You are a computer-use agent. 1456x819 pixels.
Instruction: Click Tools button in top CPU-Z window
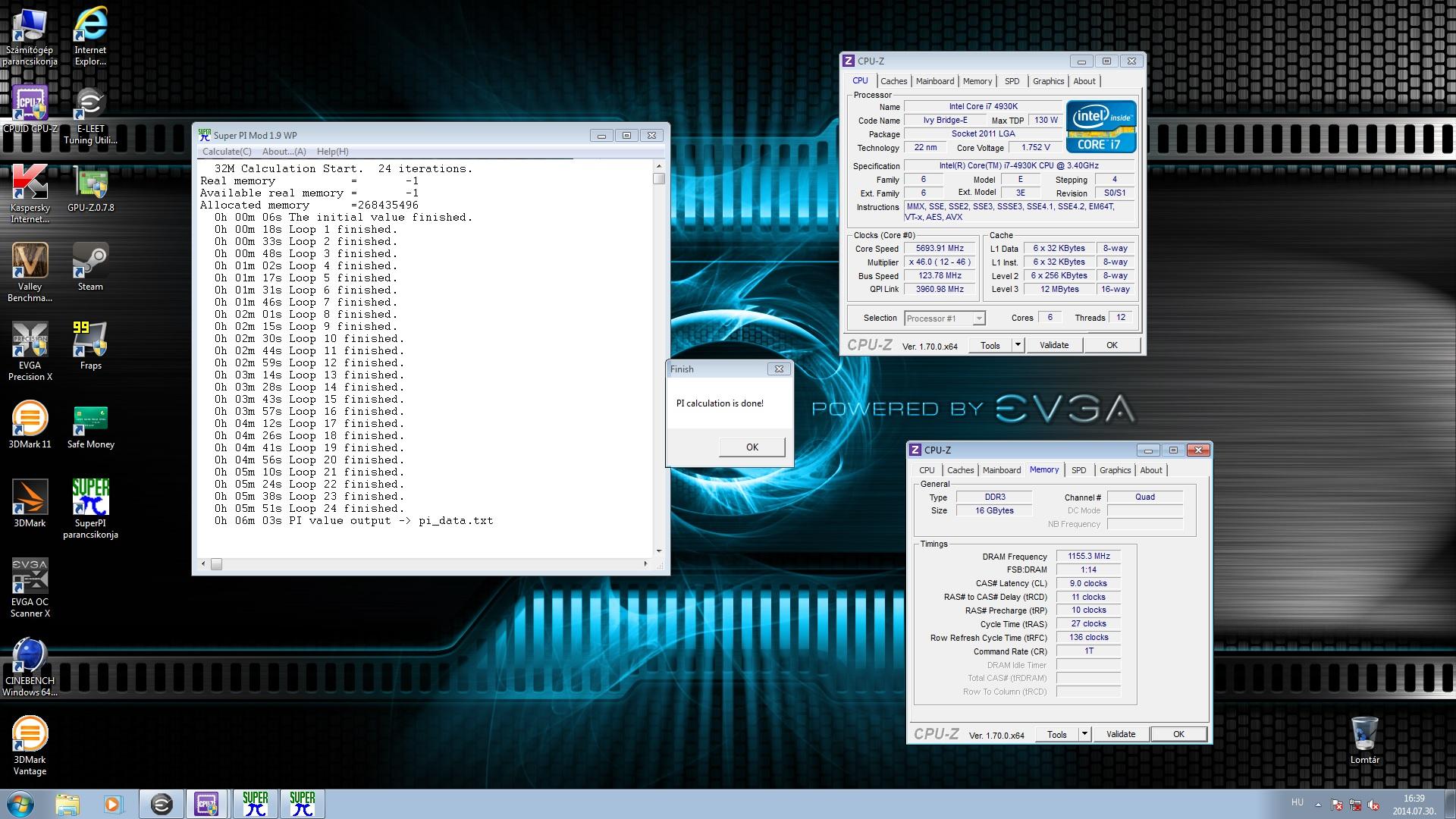(x=990, y=345)
